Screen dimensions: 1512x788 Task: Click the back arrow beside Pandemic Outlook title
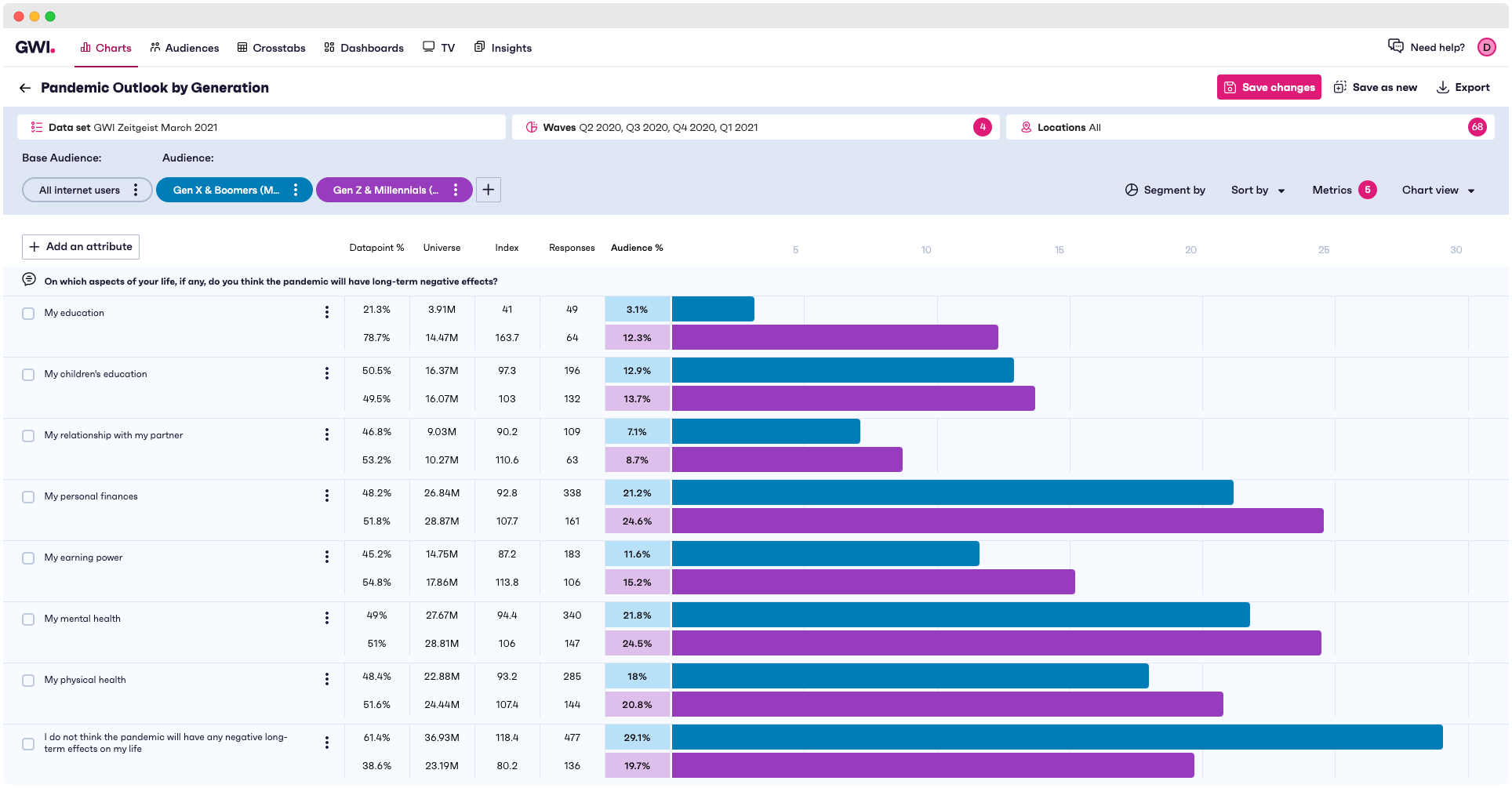(25, 87)
